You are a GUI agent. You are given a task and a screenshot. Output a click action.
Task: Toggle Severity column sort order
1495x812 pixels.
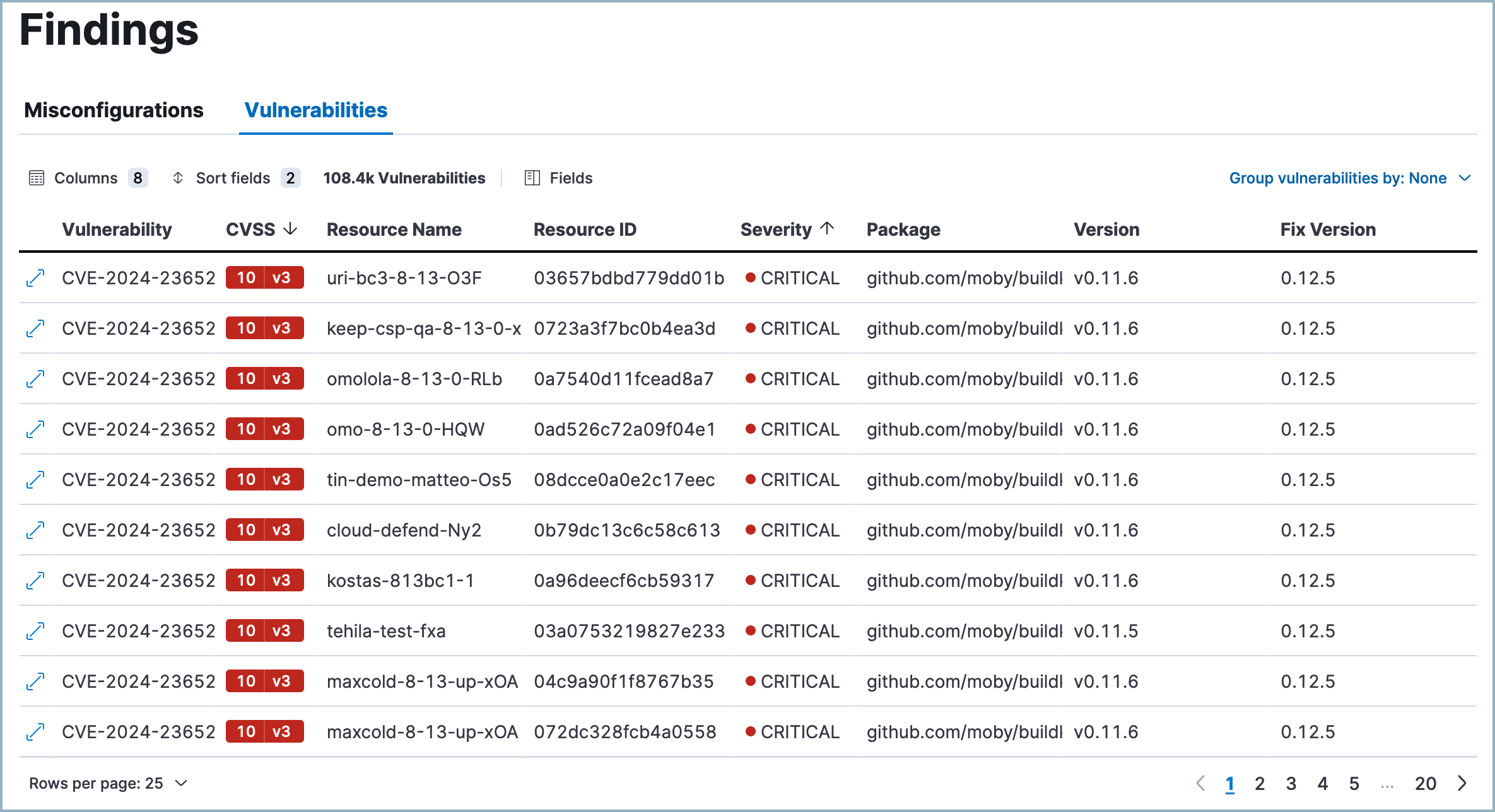coord(828,228)
